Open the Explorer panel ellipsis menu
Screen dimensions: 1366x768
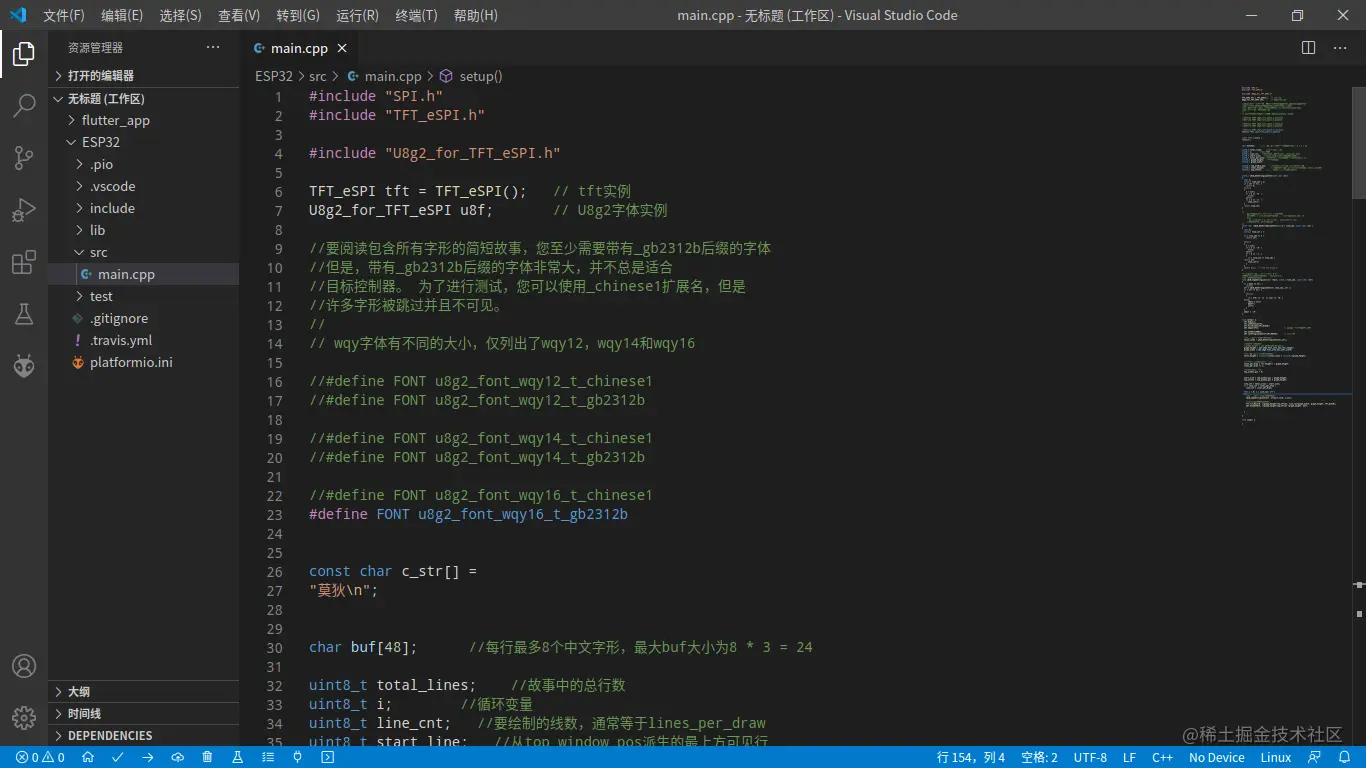[213, 48]
